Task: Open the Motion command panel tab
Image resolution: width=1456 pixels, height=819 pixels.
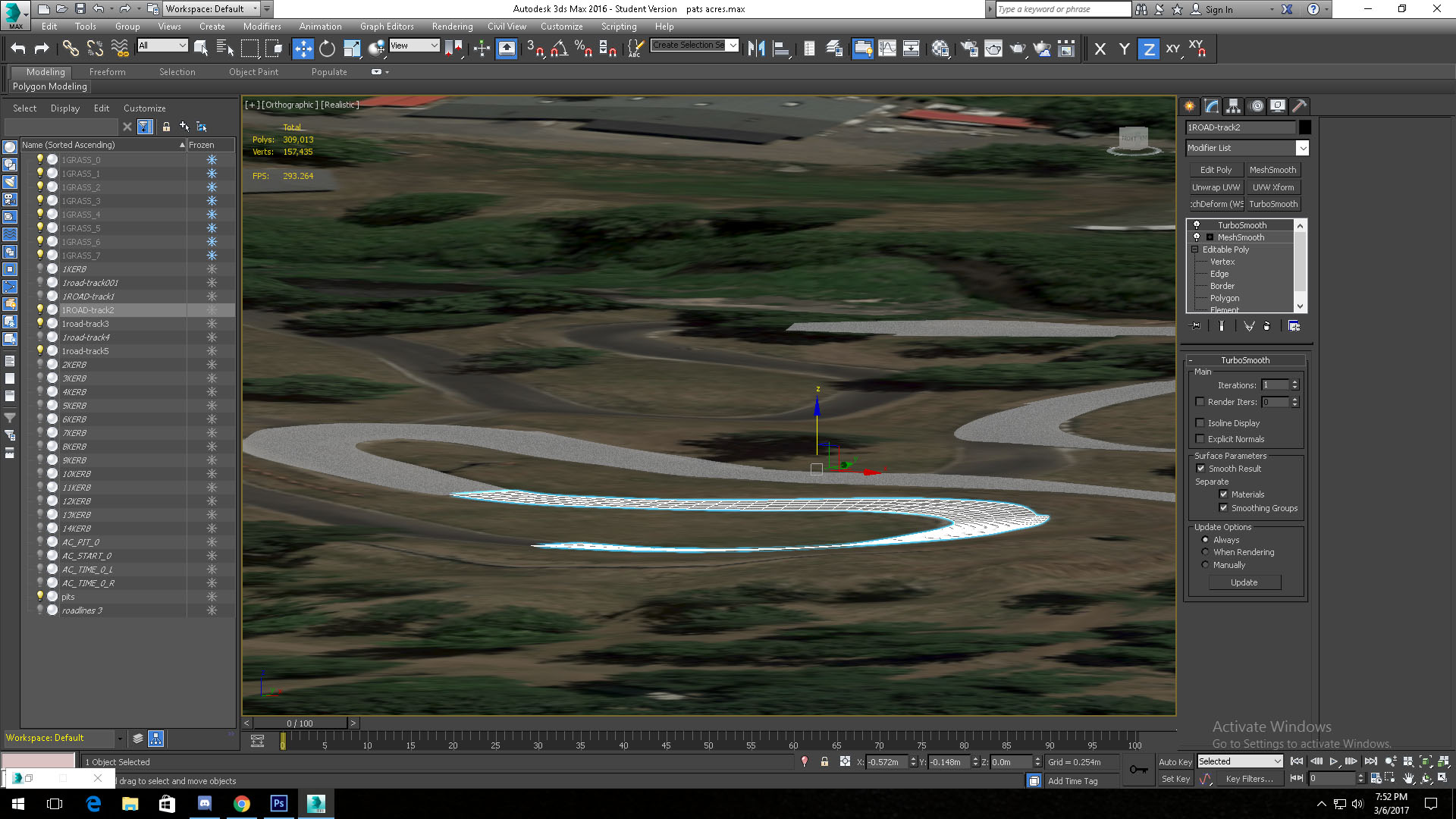Action: point(1256,106)
